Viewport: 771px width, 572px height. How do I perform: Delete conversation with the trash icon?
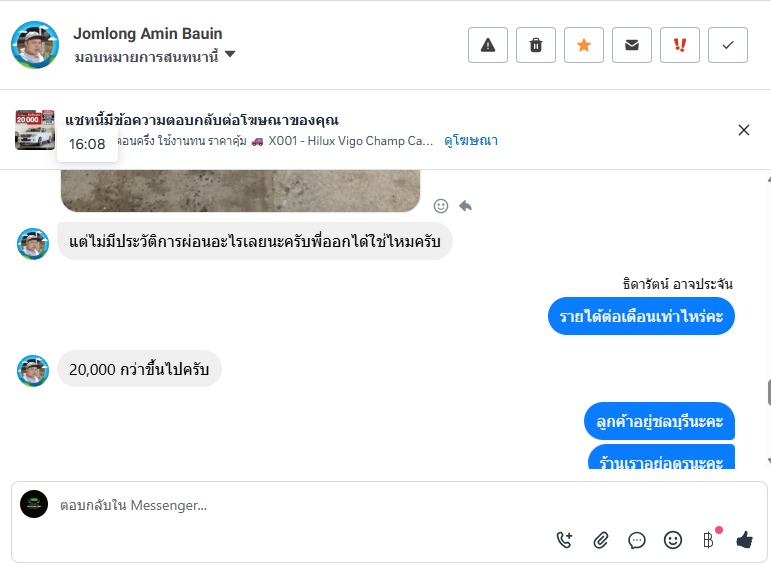coord(536,45)
